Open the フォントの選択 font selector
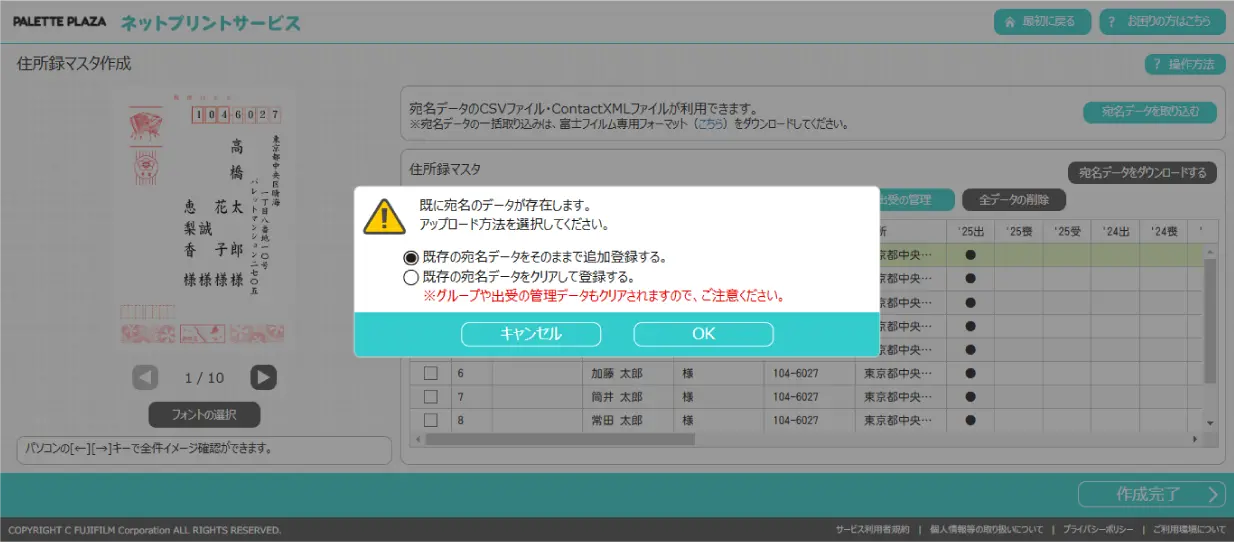This screenshot has width=1234, height=542. click(x=204, y=414)
